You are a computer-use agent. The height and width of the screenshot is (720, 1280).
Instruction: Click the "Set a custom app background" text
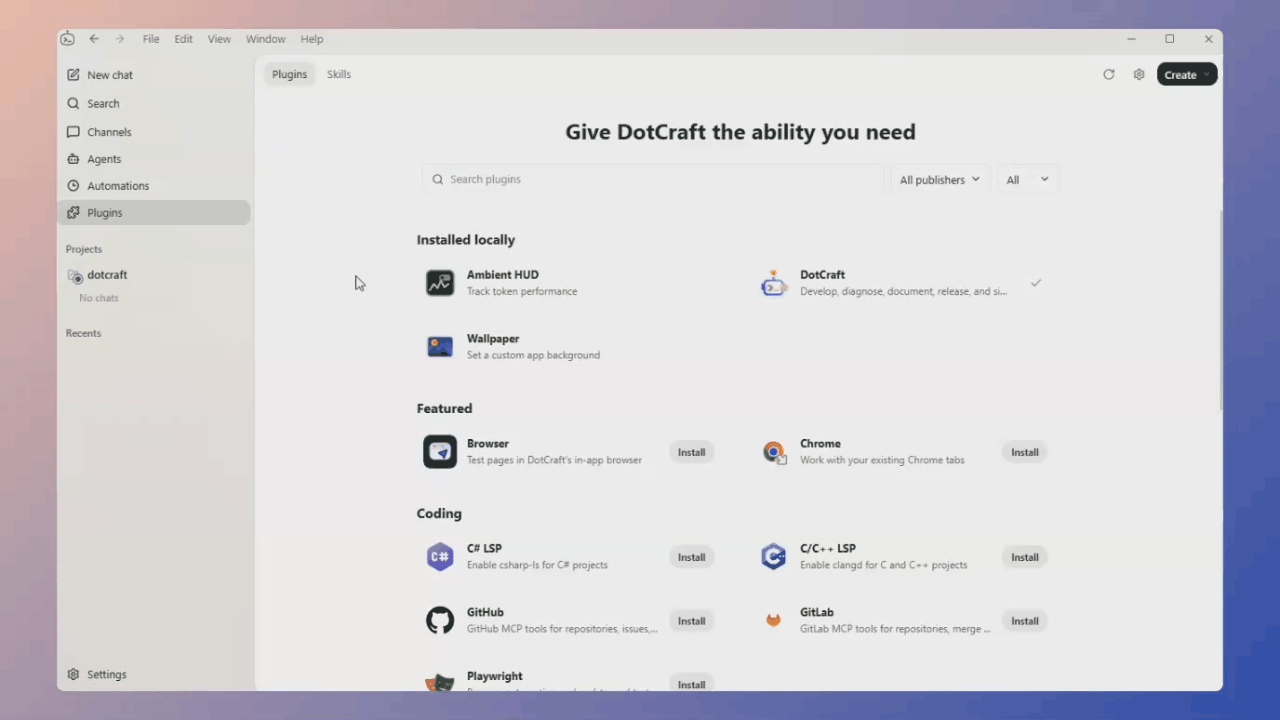[533, 355]
